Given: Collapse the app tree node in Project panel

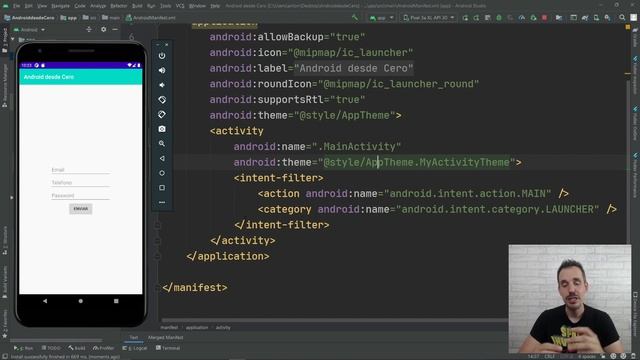Looking at the screenshot, I should (x=13, y=40).
